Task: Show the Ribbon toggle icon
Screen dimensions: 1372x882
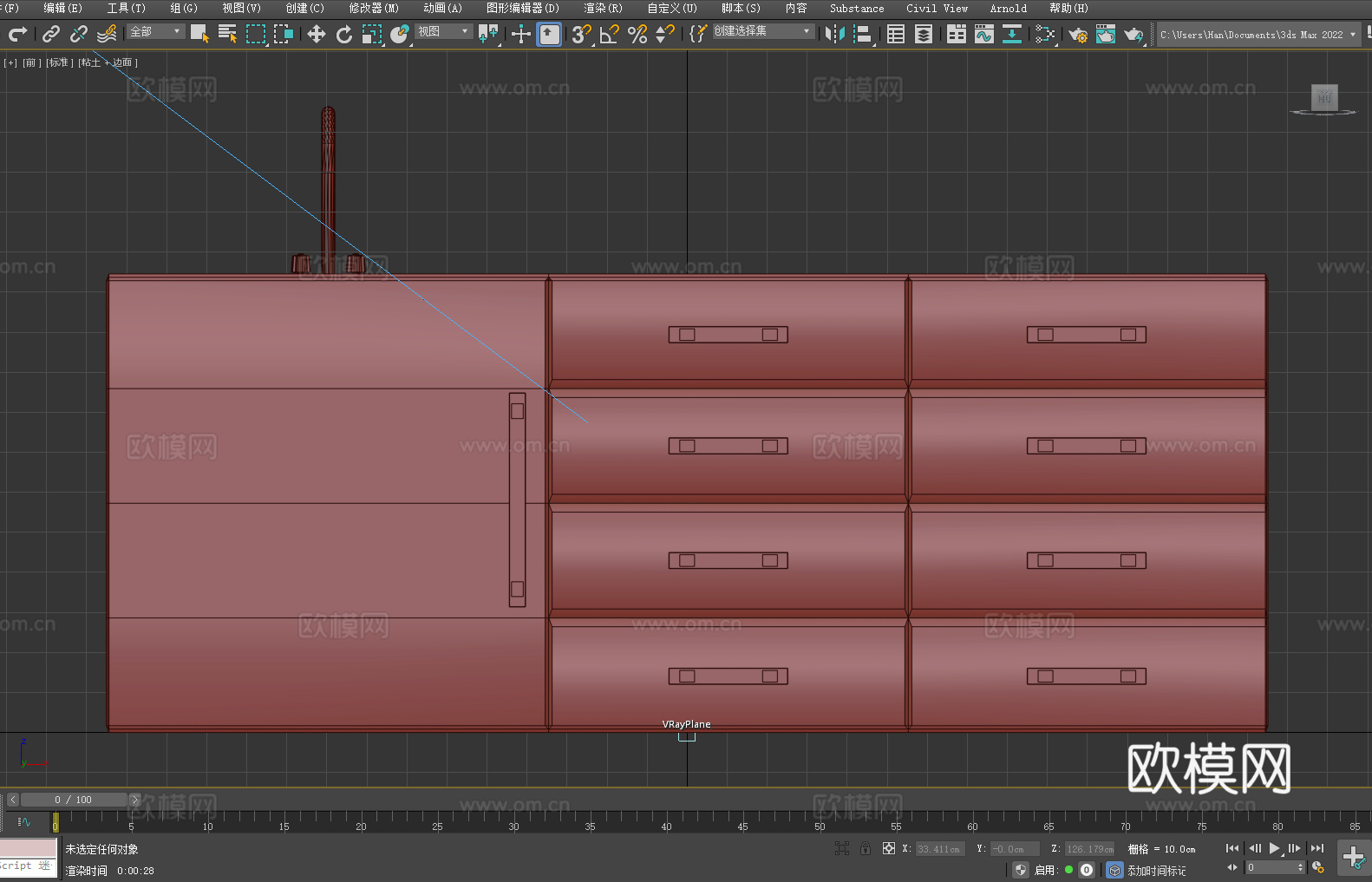Action: [x=957, y=34]
